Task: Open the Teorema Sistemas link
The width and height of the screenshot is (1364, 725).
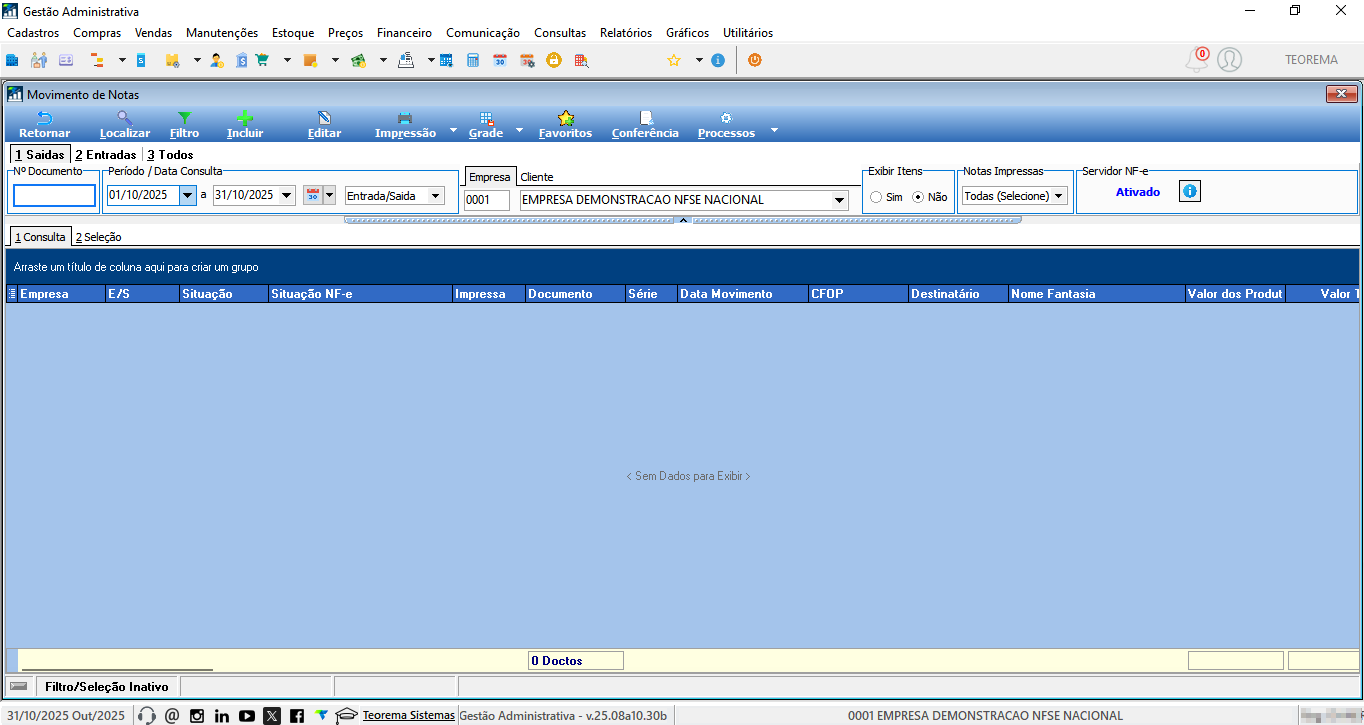Action: (408, 715)
